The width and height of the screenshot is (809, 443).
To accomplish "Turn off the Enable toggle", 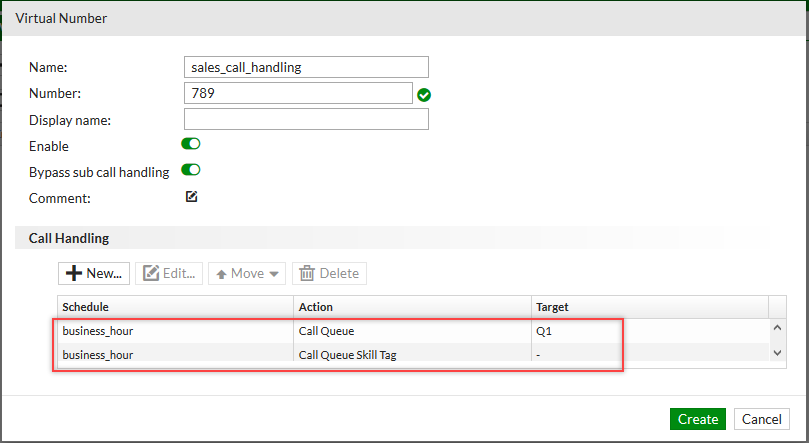I will click(191, 145).
